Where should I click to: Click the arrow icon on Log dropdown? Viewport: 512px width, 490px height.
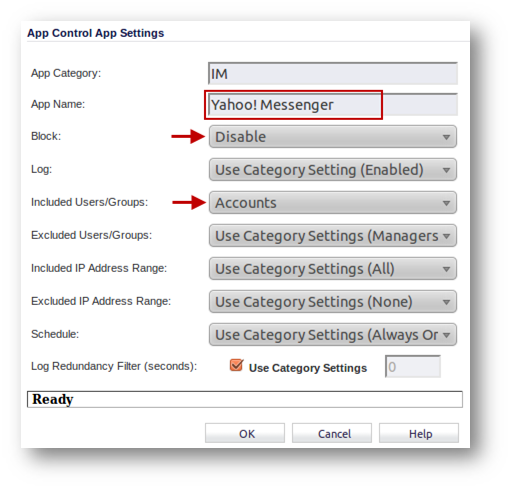pyautogui.click(x=446, y=170)
